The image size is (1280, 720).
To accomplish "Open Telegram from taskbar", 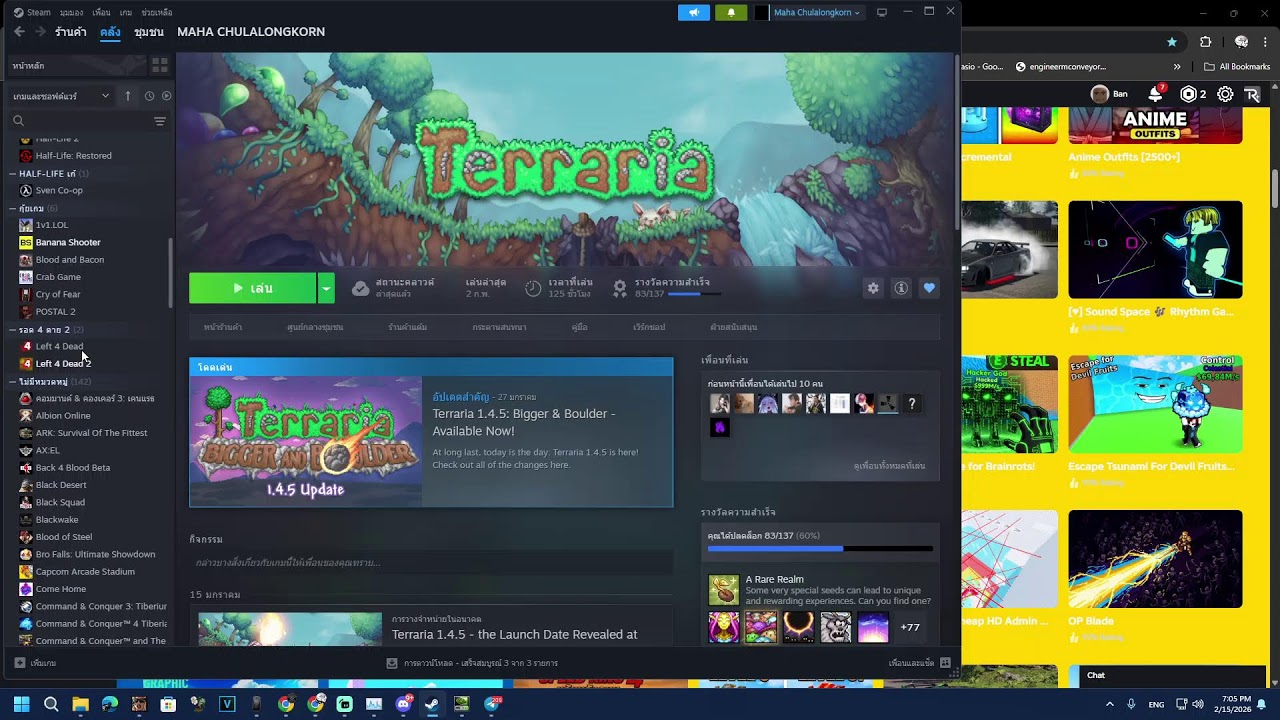I will point(491,704).
